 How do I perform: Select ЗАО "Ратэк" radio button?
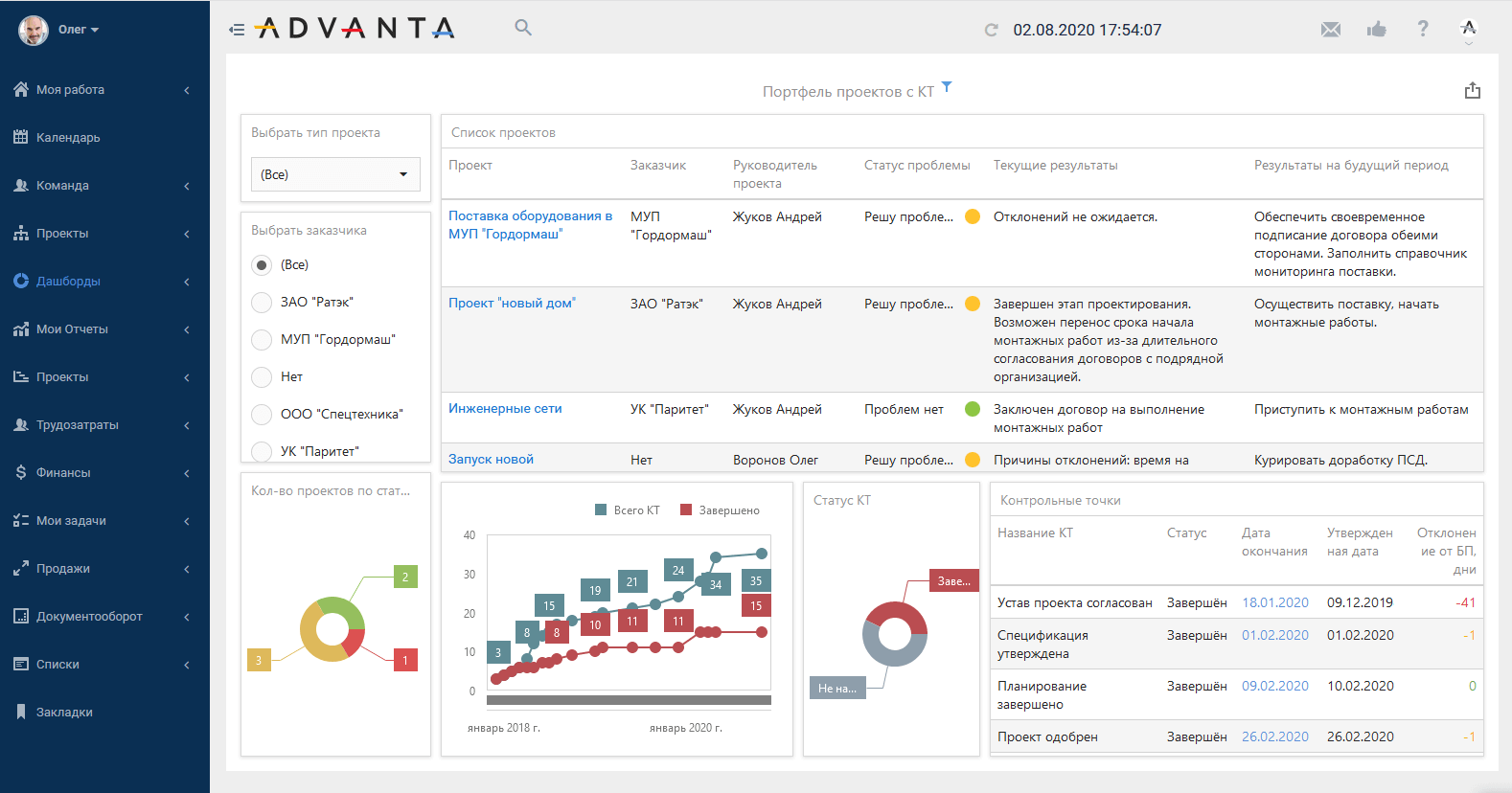pyautogui.click(x=262, y=303)
